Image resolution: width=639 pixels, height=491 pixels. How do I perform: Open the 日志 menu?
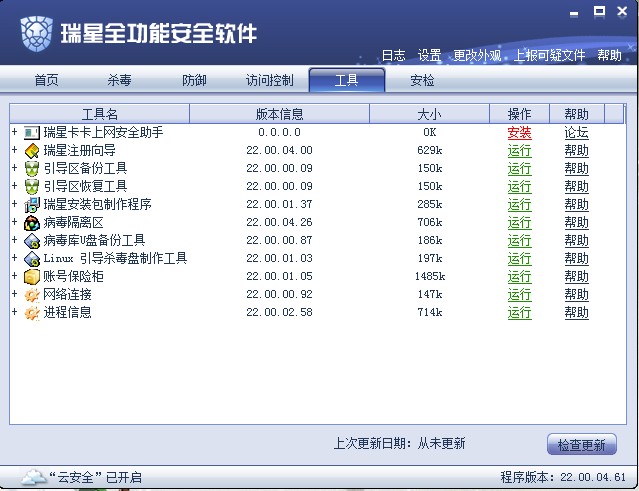(x=393, y=55)
